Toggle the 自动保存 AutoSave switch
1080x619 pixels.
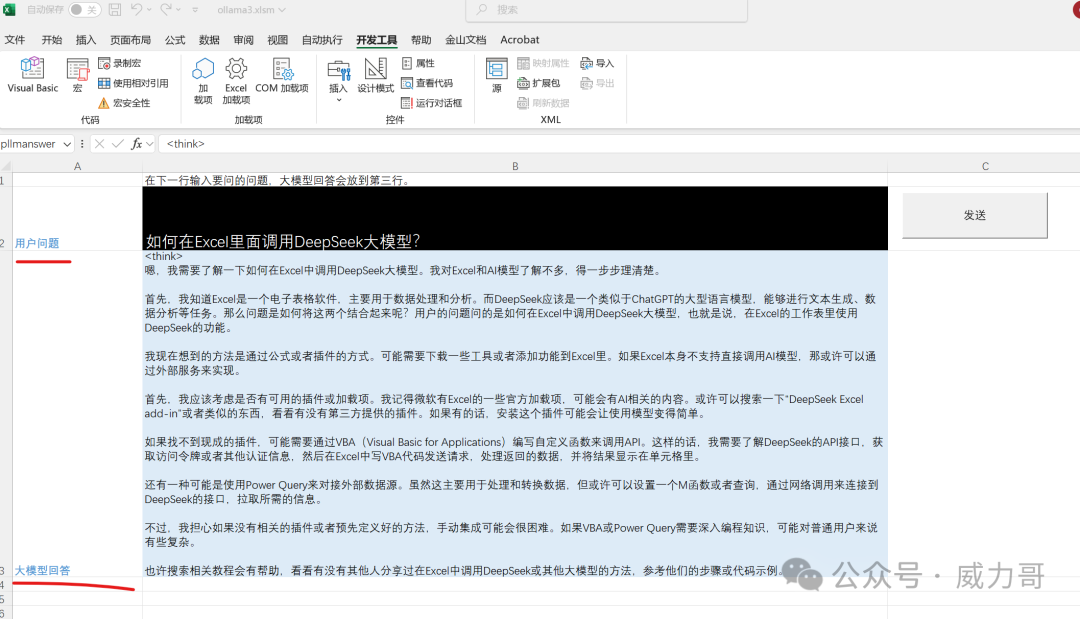(84, 10)
